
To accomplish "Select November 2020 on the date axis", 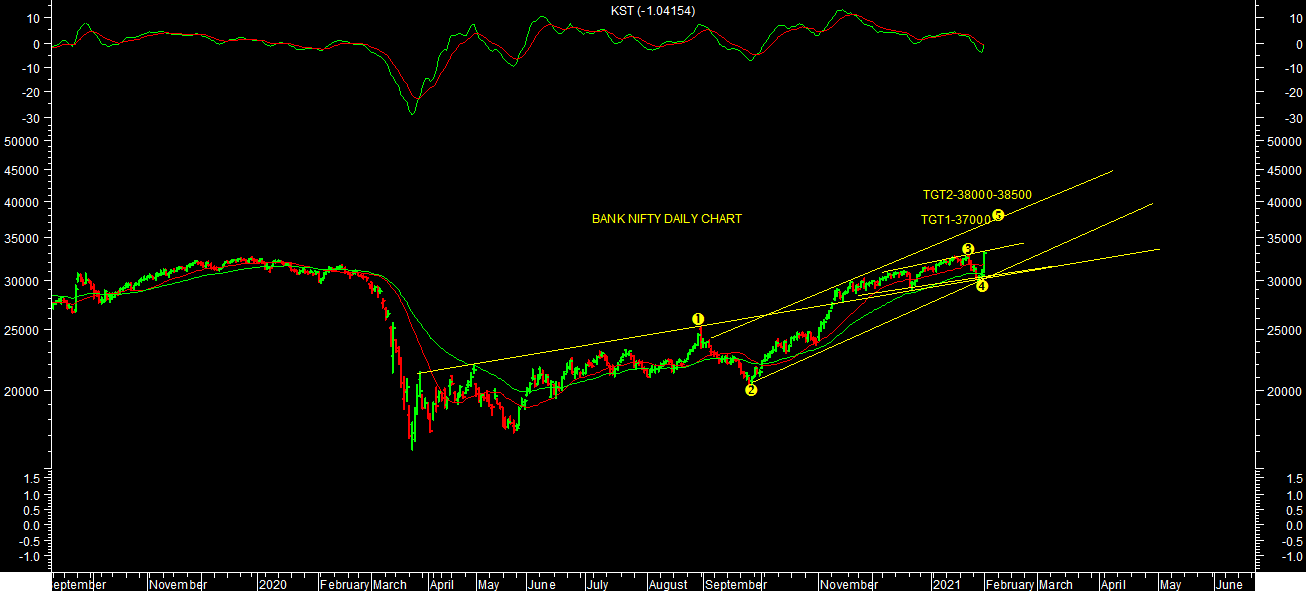I will click(x=848, y=584).
